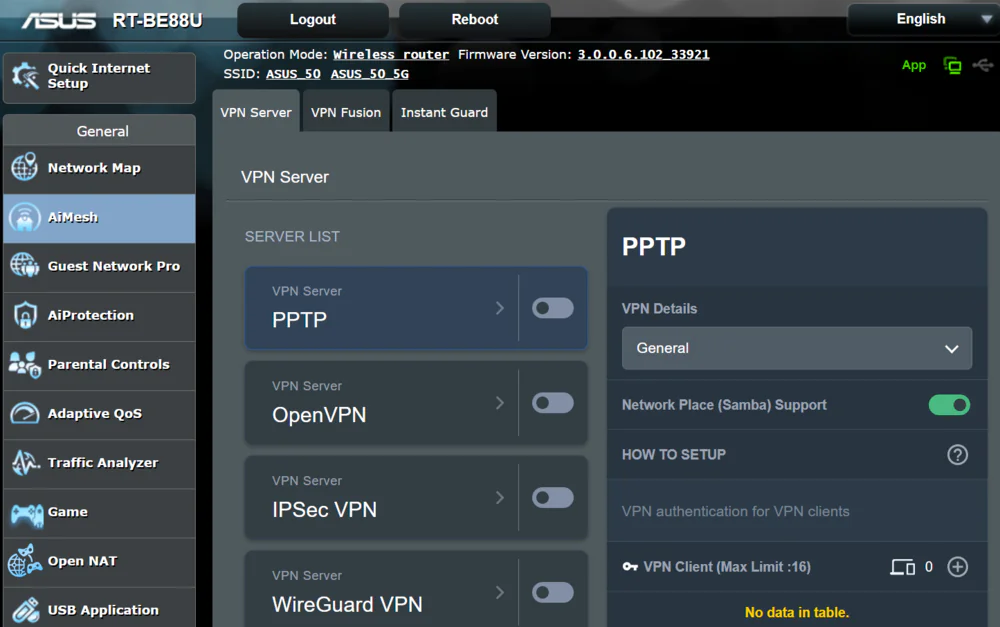Expand the OpenVPN server chevron

pyautogui.click(x=500, y=403)
